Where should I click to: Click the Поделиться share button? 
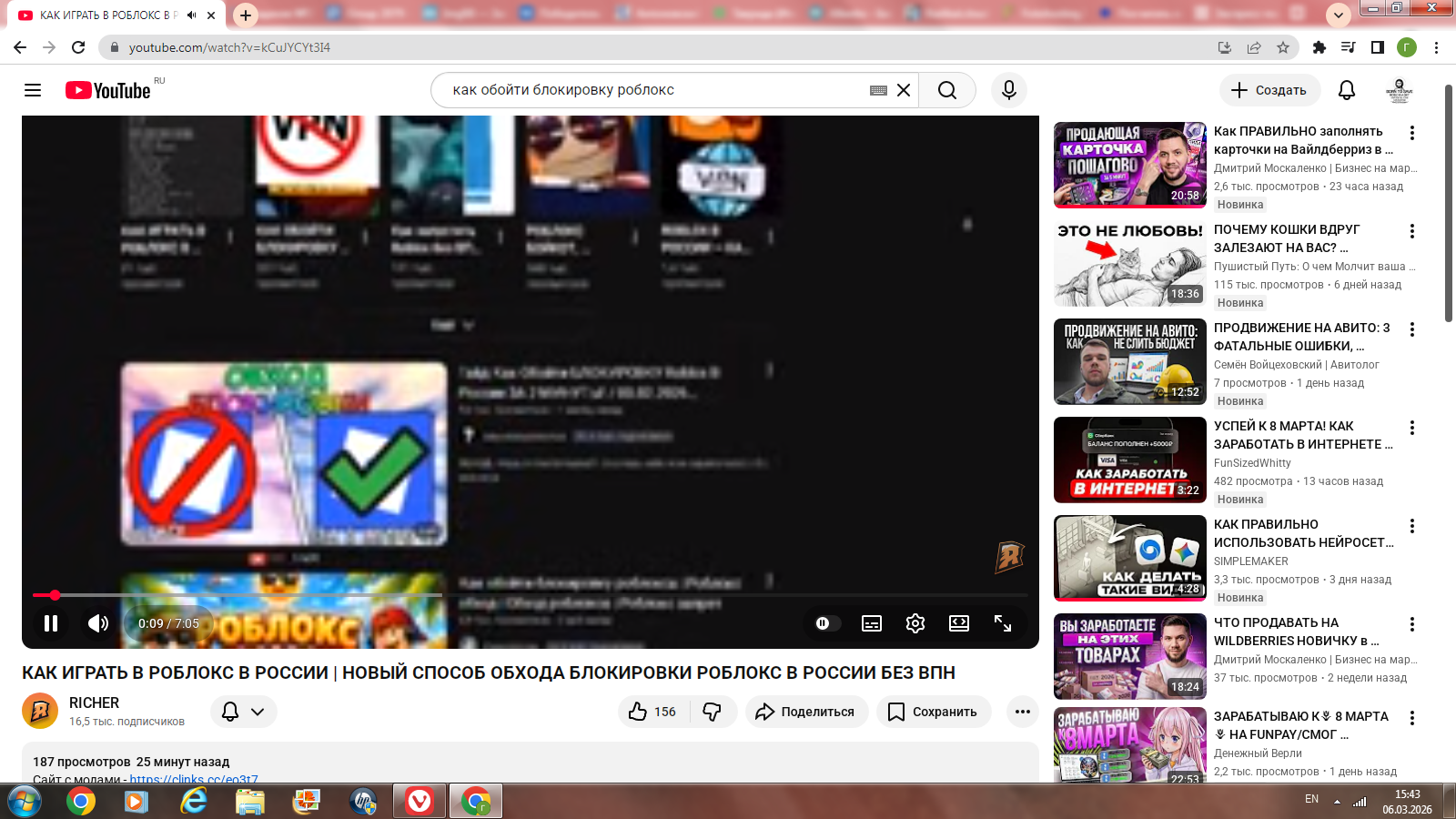click(x=806, y=712)
